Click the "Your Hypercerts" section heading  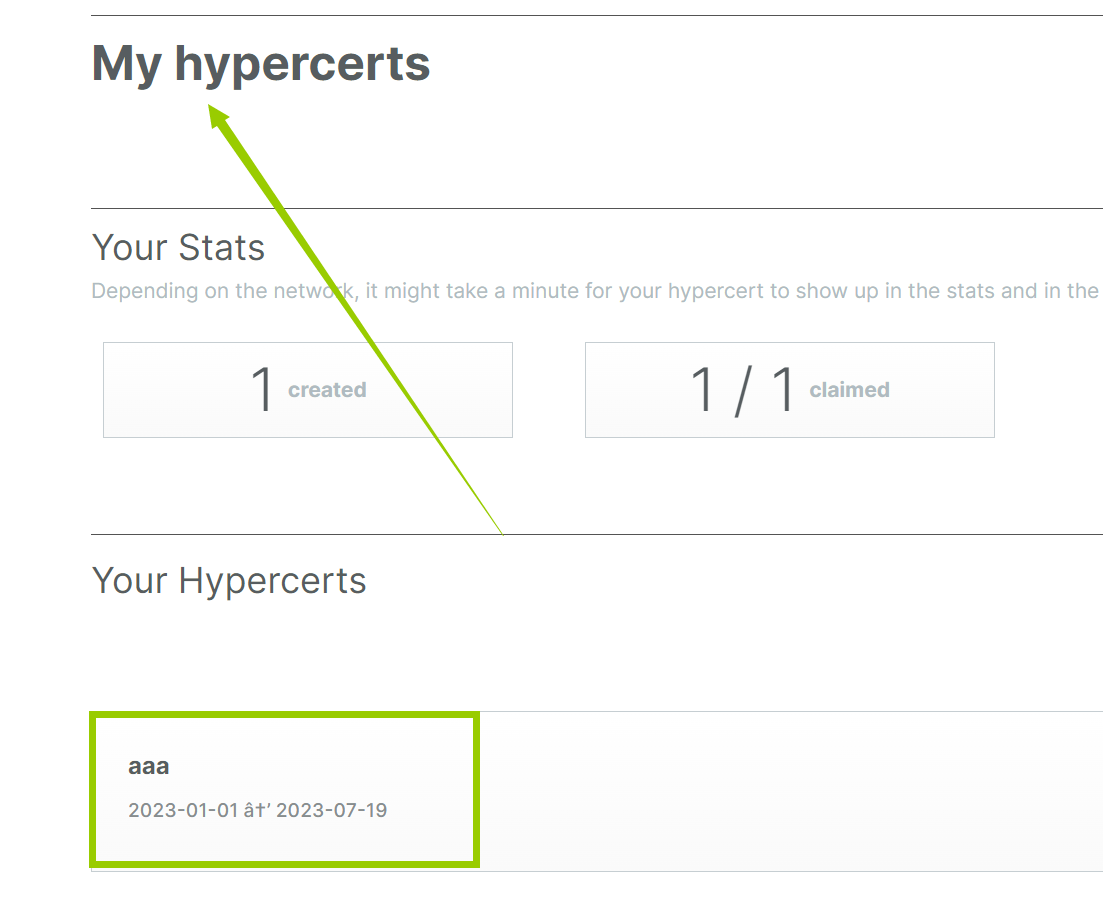point(229,580)
